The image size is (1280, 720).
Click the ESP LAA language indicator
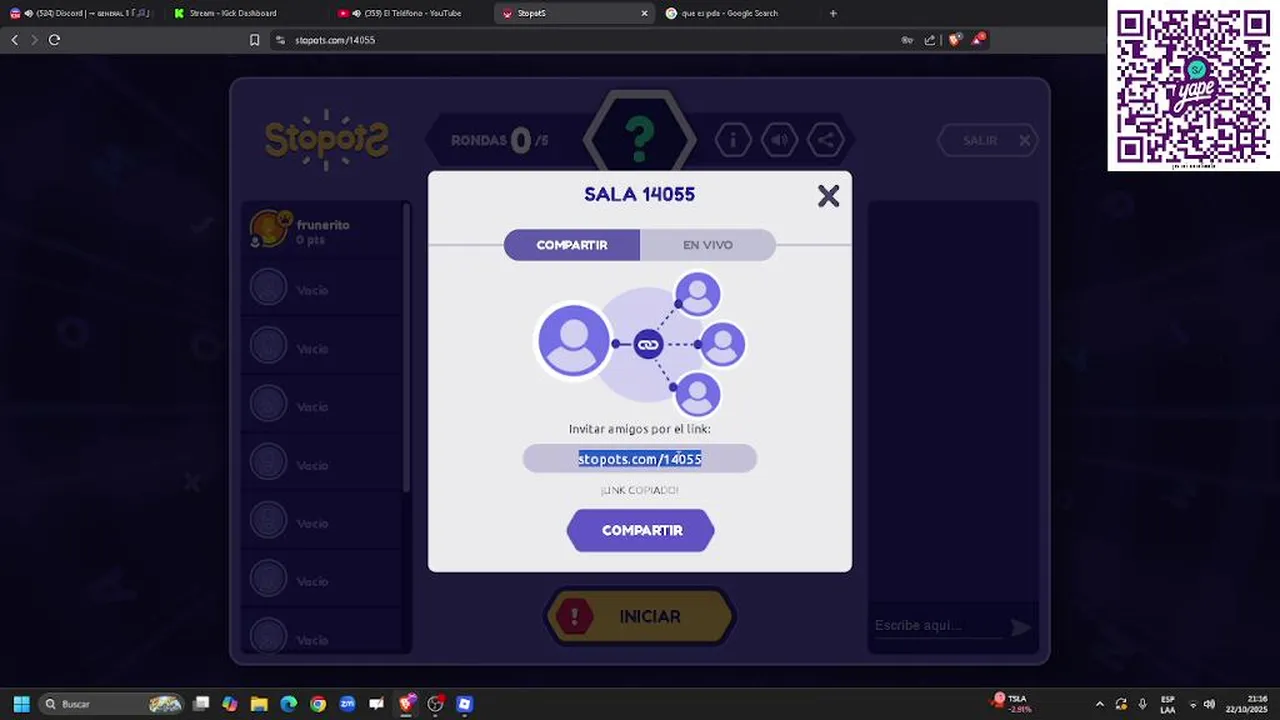pyautogui.click(x=1167, y=704)
